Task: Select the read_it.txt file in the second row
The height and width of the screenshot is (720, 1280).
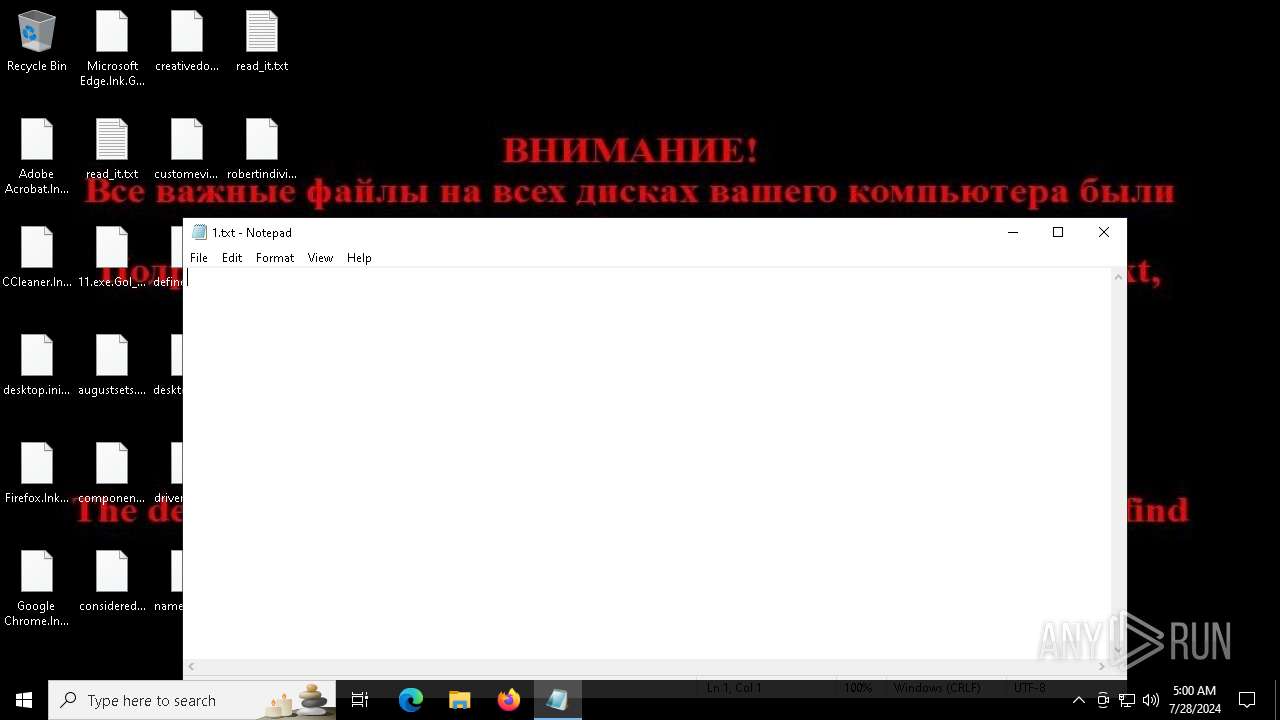Action: [x=112, y=150]
